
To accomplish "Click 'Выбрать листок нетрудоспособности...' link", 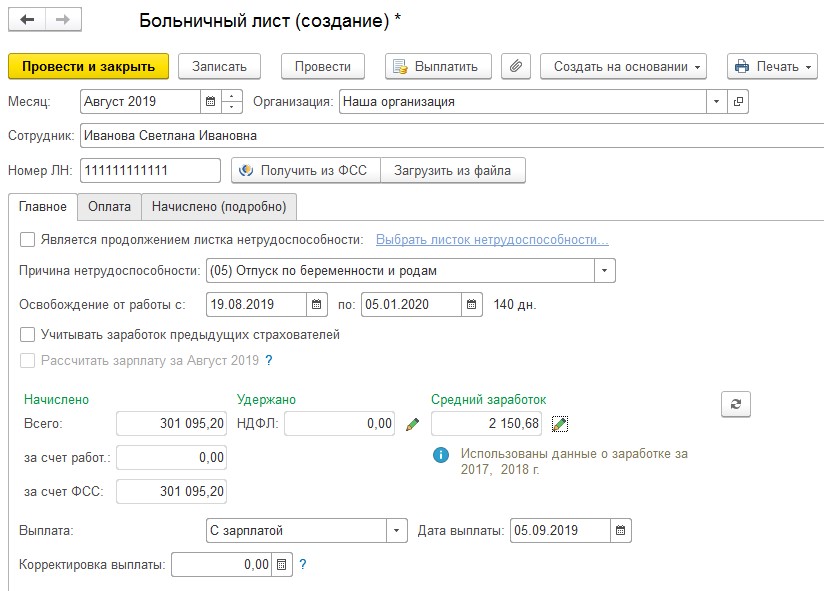I will [x=491, y=240].
